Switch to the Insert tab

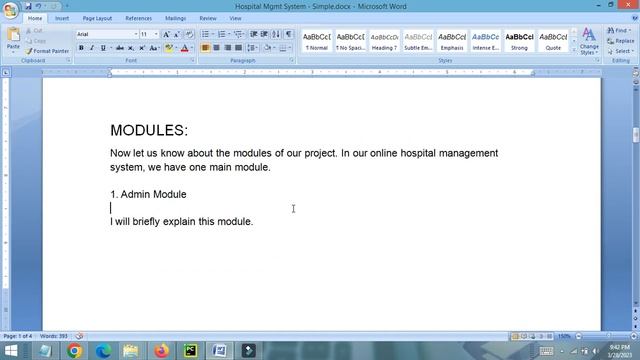62,18
